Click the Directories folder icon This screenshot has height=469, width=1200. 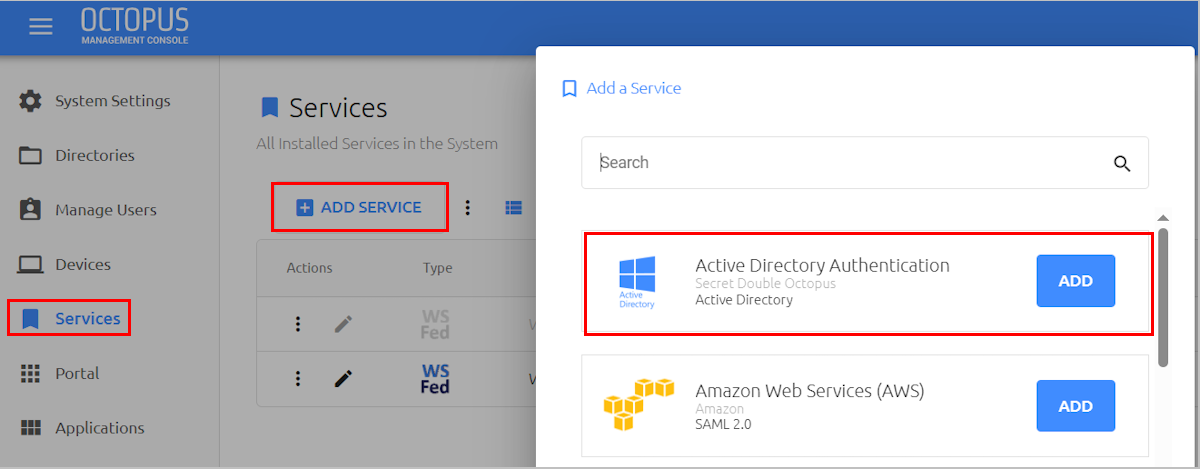coord(31,155)
